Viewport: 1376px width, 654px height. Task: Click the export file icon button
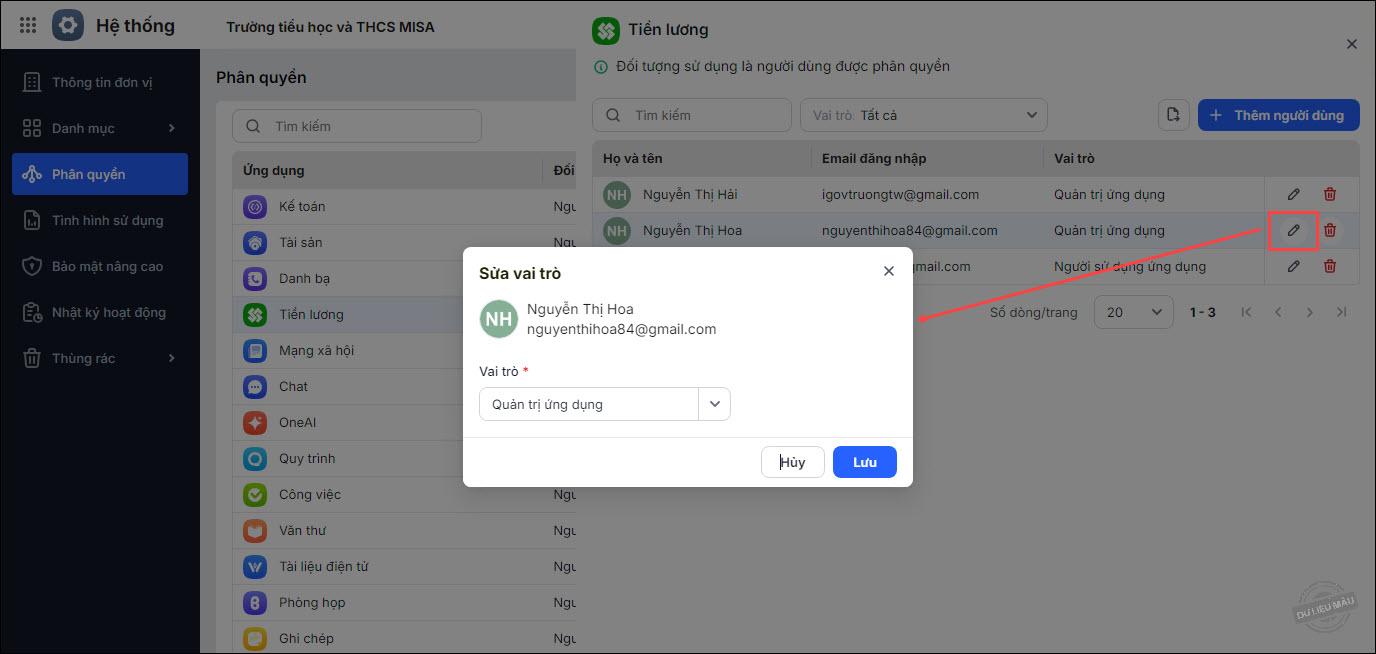[1174, 115]
